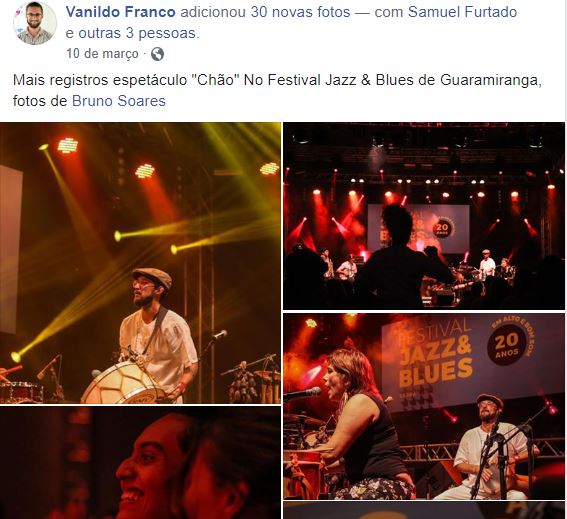The image size is (567, 519).
Task: Click the microphone in the singer photo
Action: coord(303,393)
